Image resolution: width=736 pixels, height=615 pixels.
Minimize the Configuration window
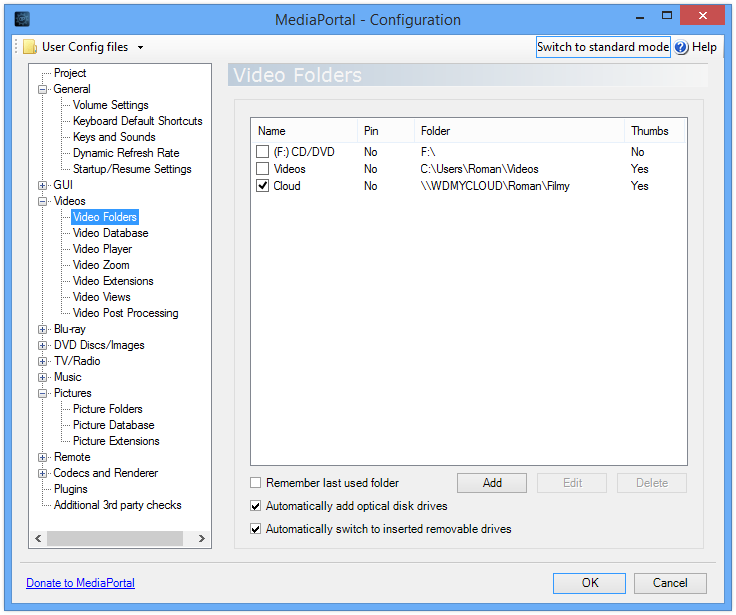point(640,17)
